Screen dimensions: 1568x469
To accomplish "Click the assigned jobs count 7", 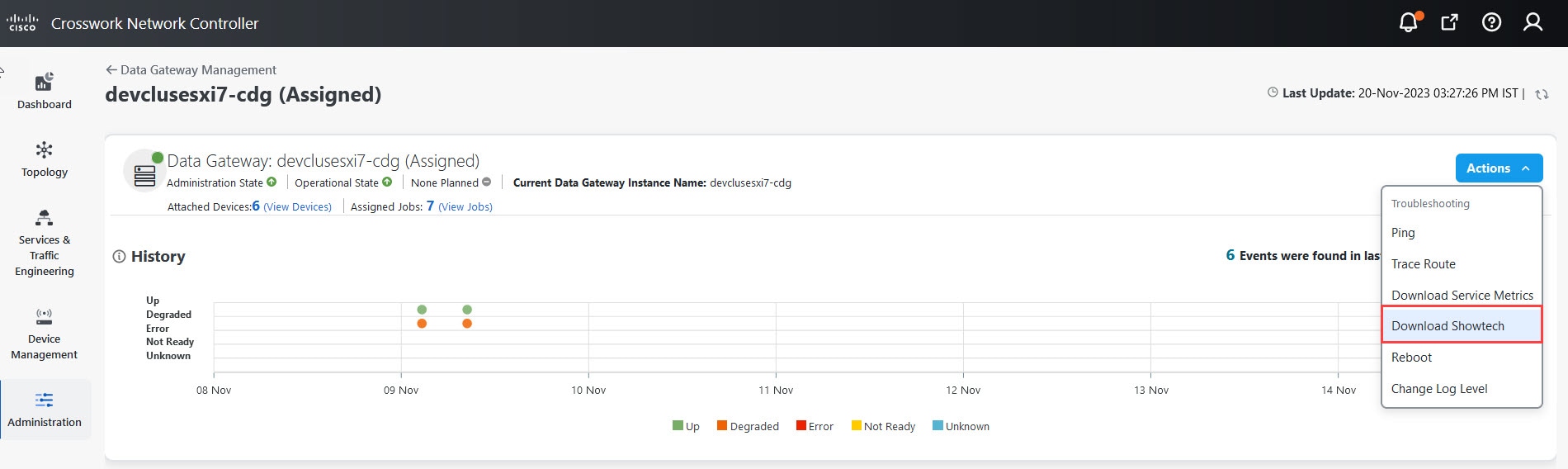I will 430,206.
